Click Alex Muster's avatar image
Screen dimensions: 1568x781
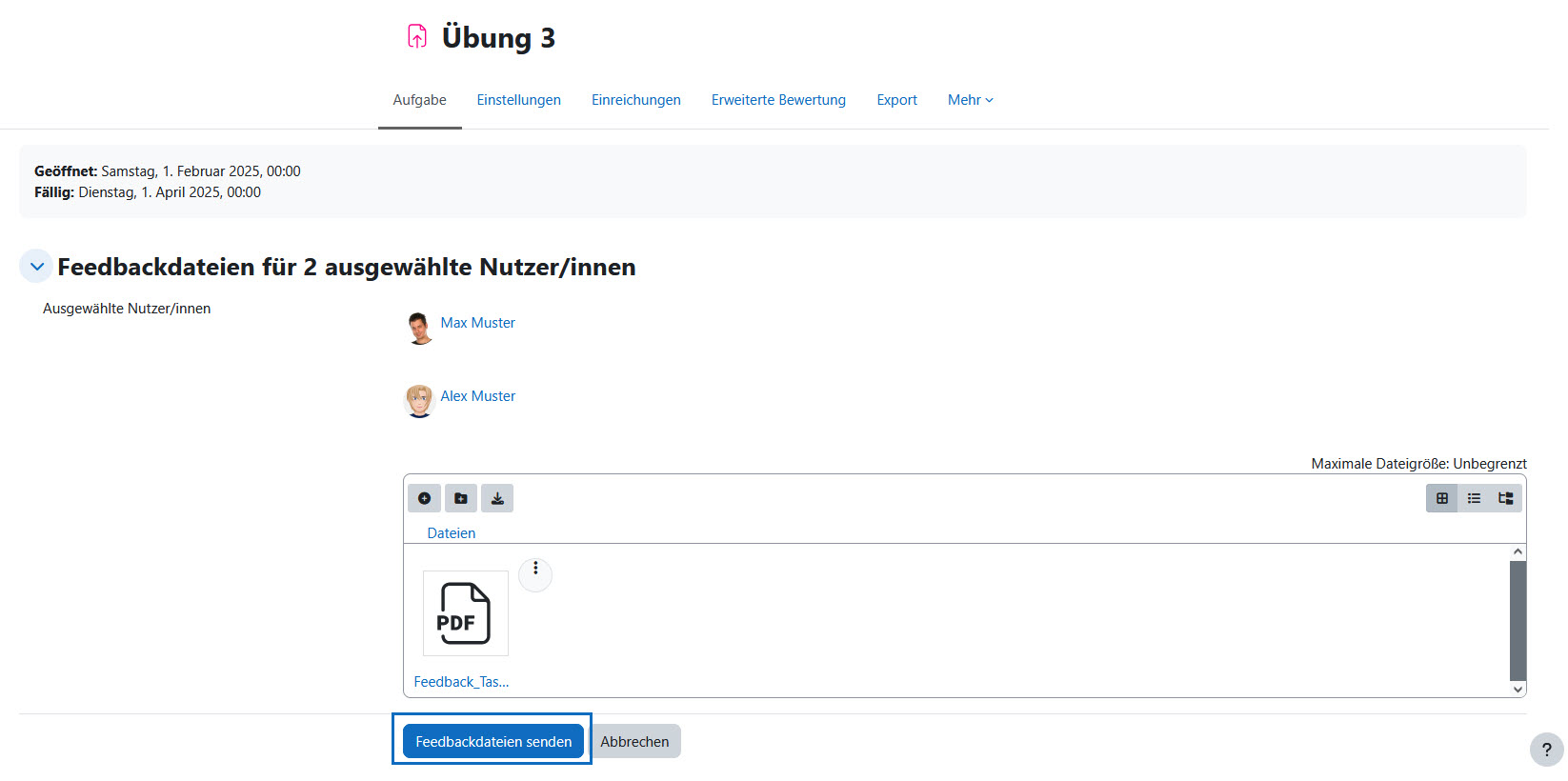pos(419,401)
